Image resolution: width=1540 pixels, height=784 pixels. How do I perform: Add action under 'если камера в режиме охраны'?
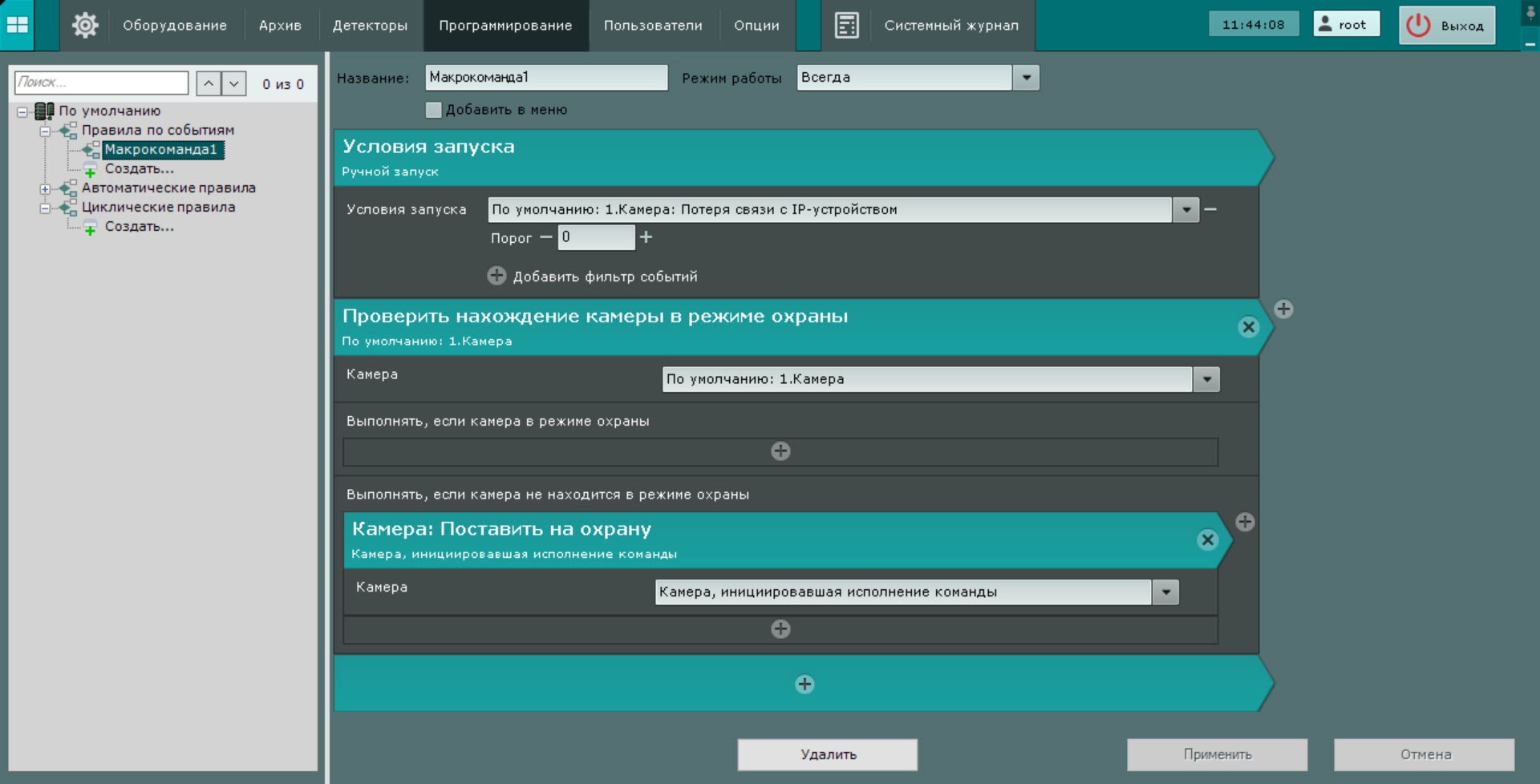(780, 451)
